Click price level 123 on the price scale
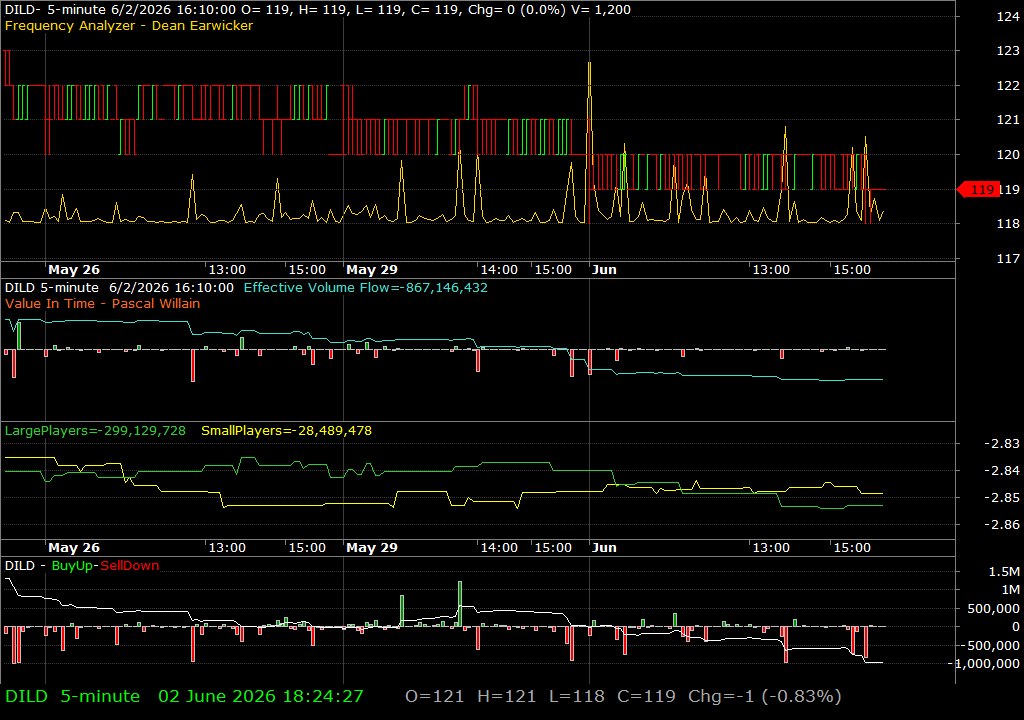1024x720 pixels. pos(1008,50)
